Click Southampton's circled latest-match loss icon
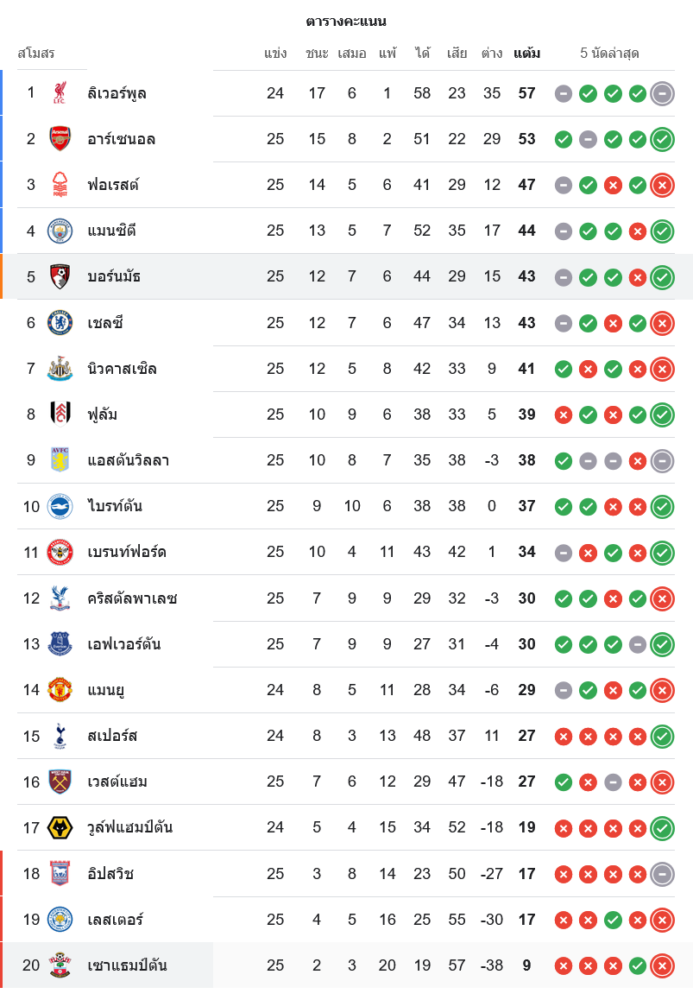Viewport: 693px width, 1000px height. click(x=662, y=966)
